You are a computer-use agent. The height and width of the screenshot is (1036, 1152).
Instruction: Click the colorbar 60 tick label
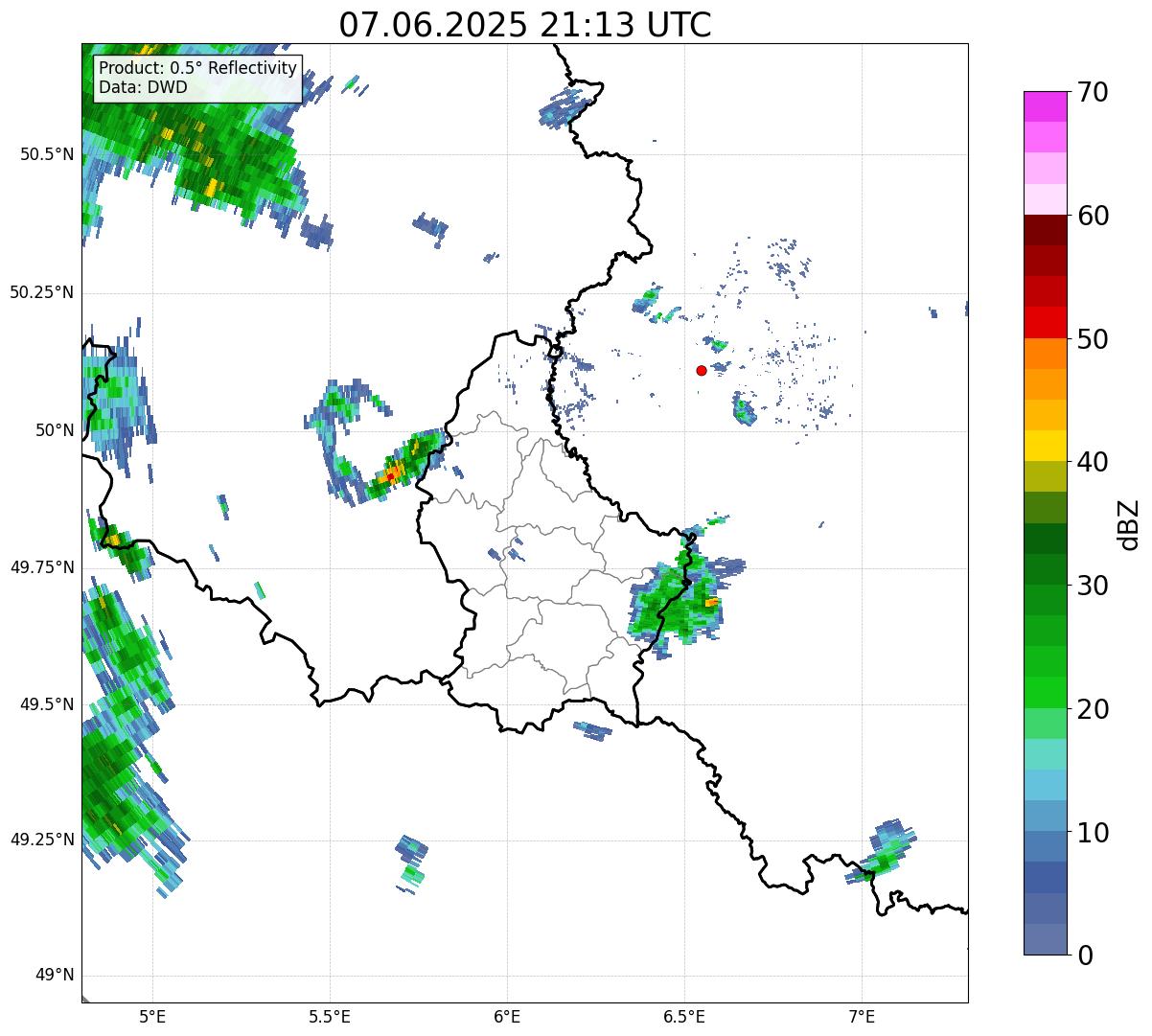1094,216
